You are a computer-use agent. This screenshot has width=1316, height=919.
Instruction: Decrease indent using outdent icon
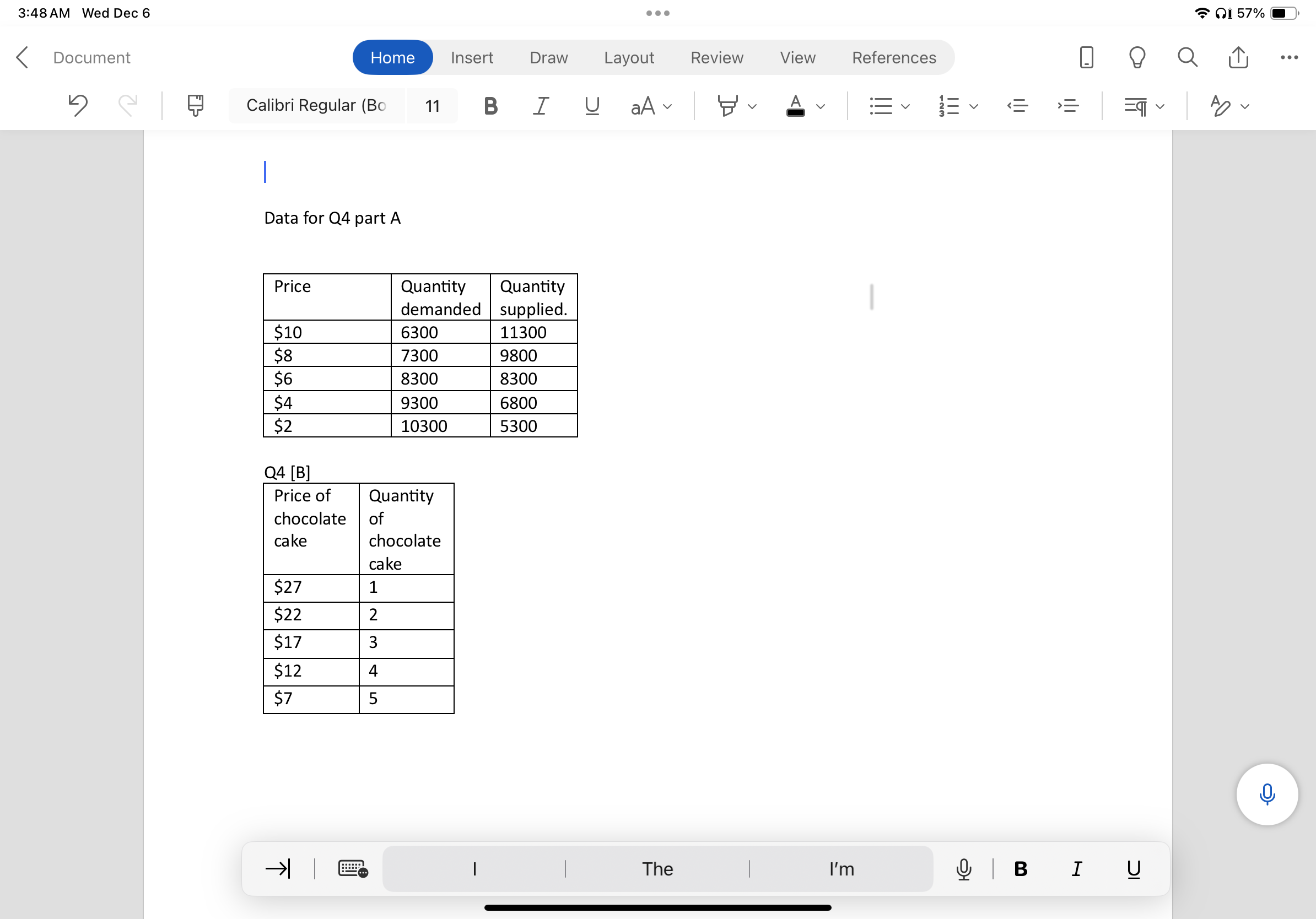click(x=1017, y=106)
